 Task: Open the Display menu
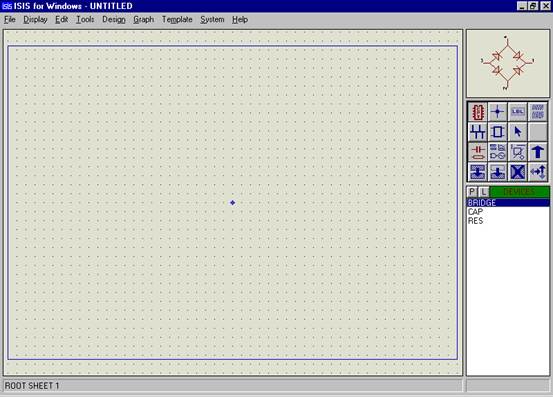coord(35,20)
